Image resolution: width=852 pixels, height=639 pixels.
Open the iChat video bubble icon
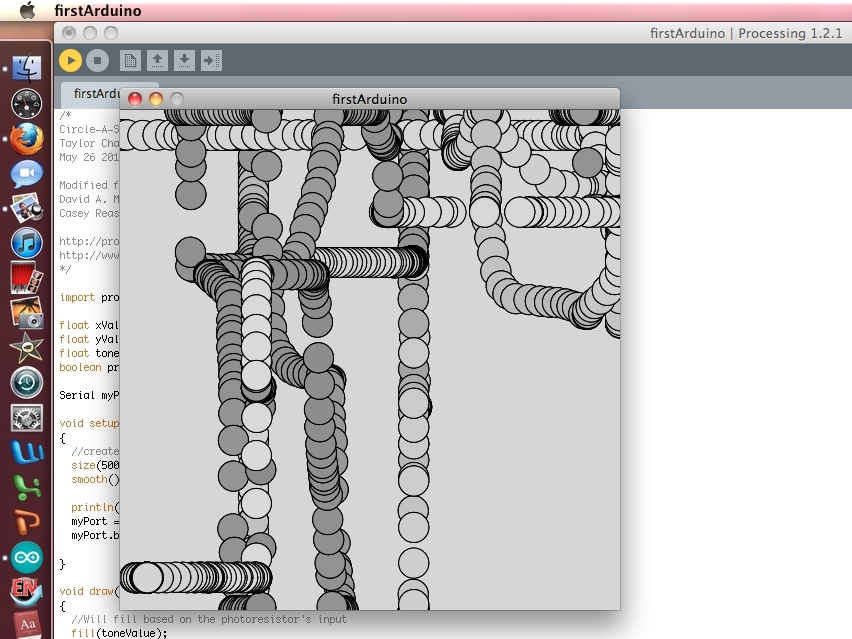[27, 174]
